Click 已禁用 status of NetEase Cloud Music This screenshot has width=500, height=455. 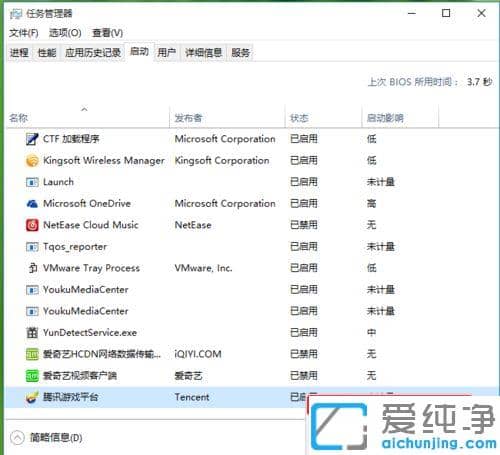304,225
